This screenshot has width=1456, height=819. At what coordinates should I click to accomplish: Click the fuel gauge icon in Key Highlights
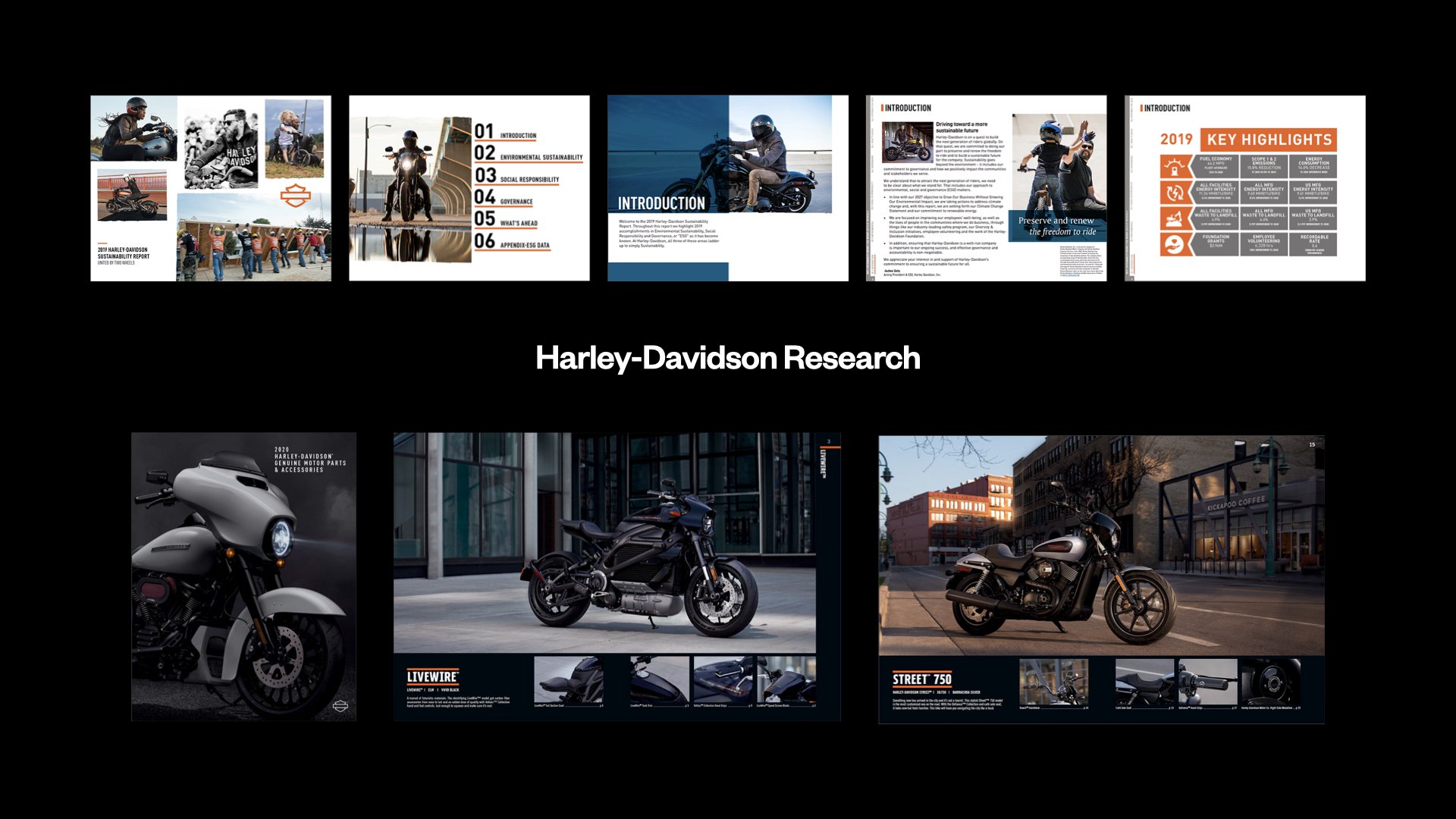pos(1174,167)
